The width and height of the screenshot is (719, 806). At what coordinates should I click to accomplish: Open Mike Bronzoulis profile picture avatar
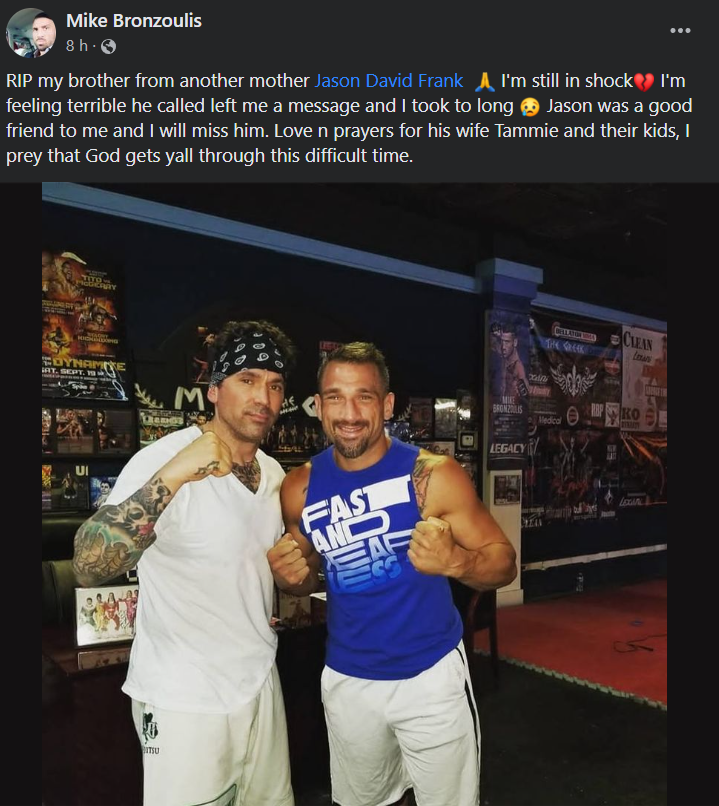[31, 32]
